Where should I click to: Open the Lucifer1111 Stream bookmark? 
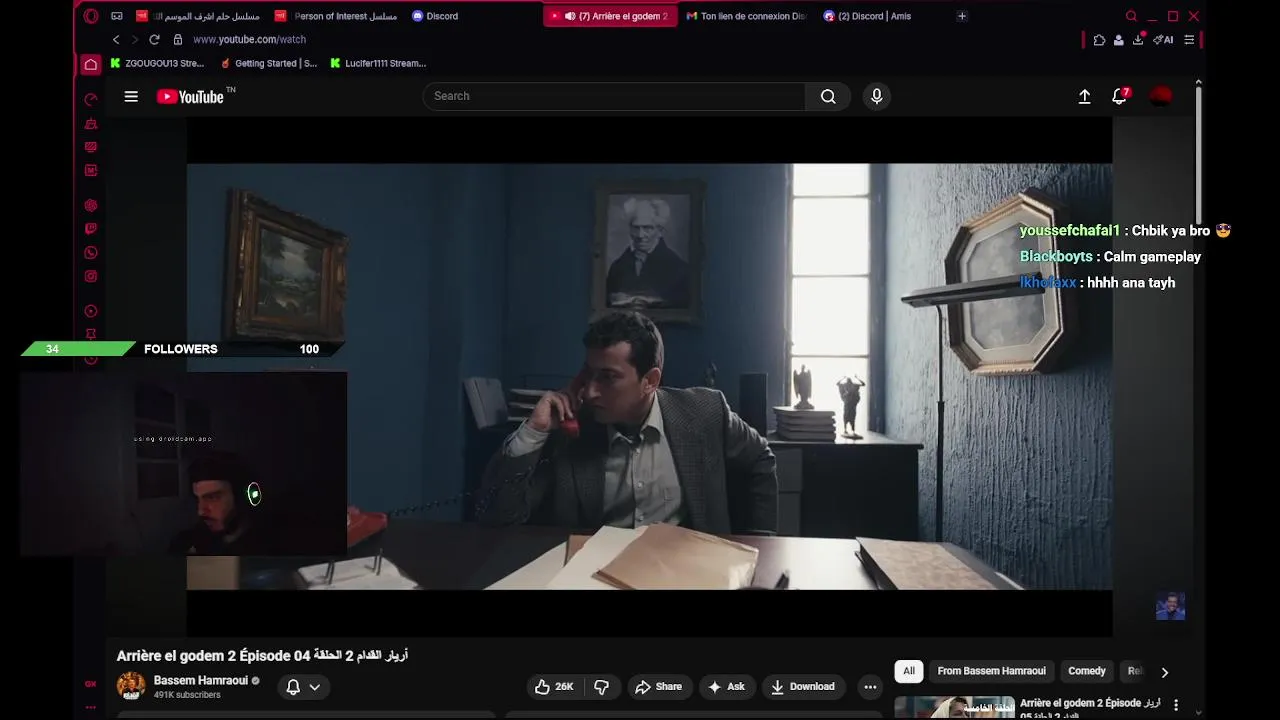pyautogui.click(x=377, y=63)
